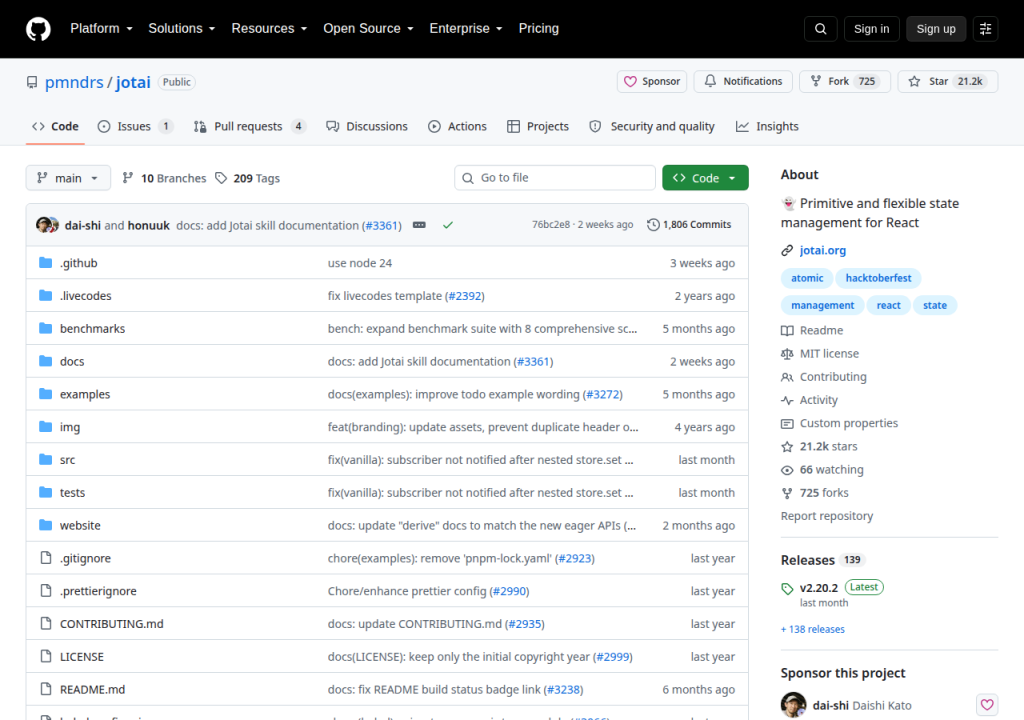
Task: Switch to the Issues tab
Action: tap(135, 126)
